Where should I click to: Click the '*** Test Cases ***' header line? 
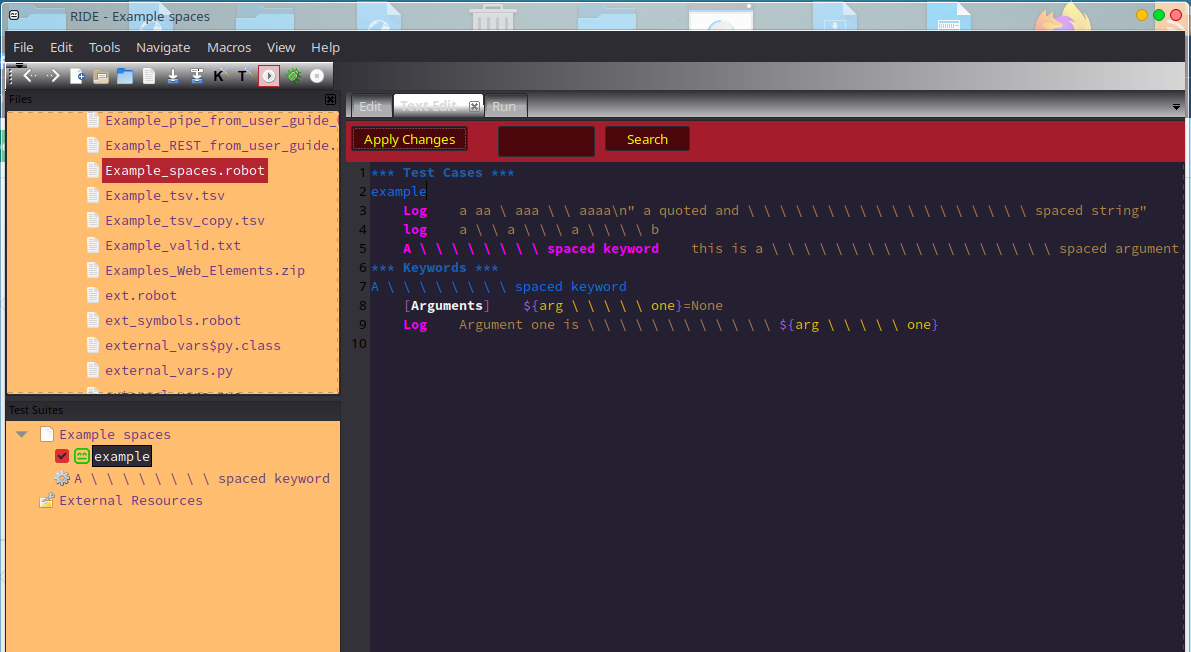[442, 172]
